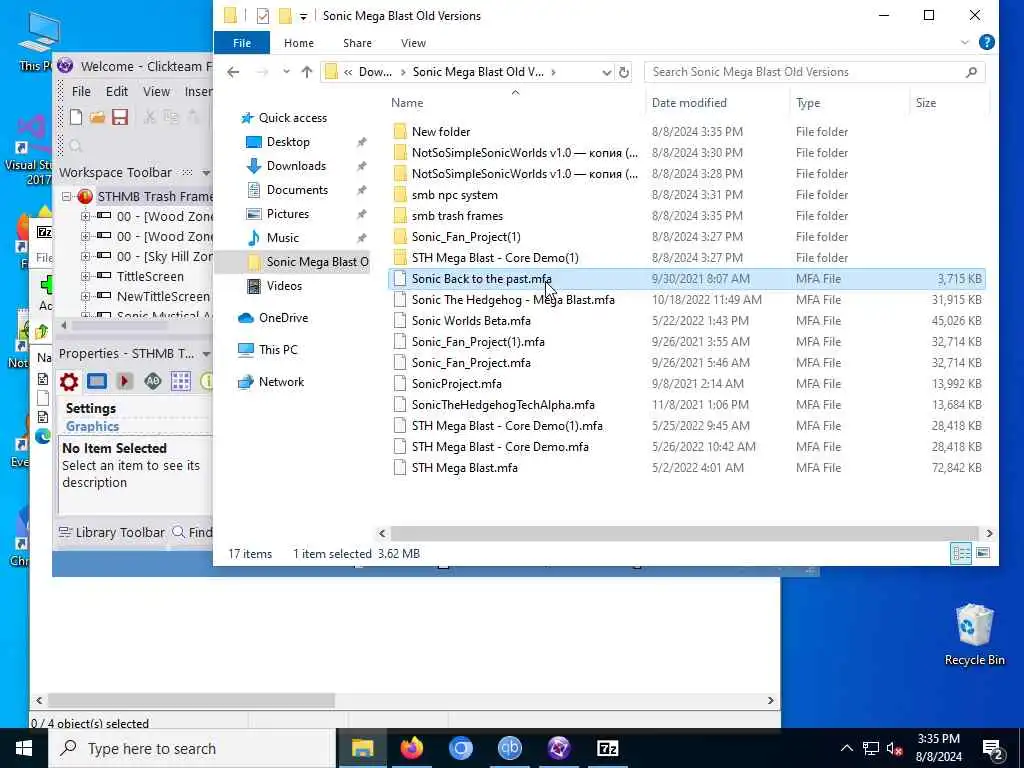Viewport: 1024px width, 768px height.
Task: Open the Explorer Share tab
Action: coord(357,42)
